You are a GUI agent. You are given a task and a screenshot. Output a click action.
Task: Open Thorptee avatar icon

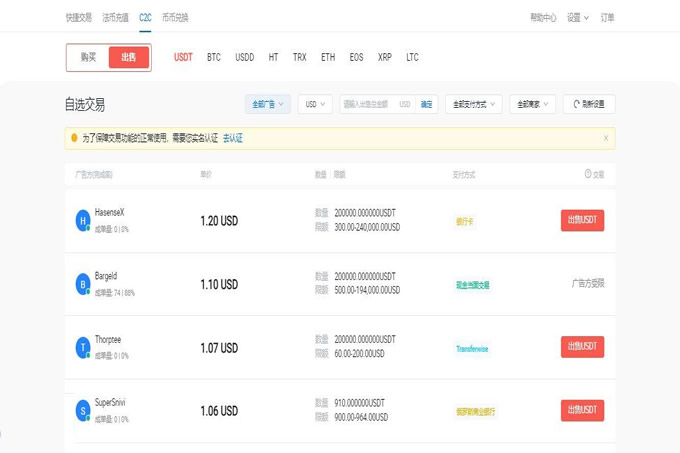click(83, 348)
